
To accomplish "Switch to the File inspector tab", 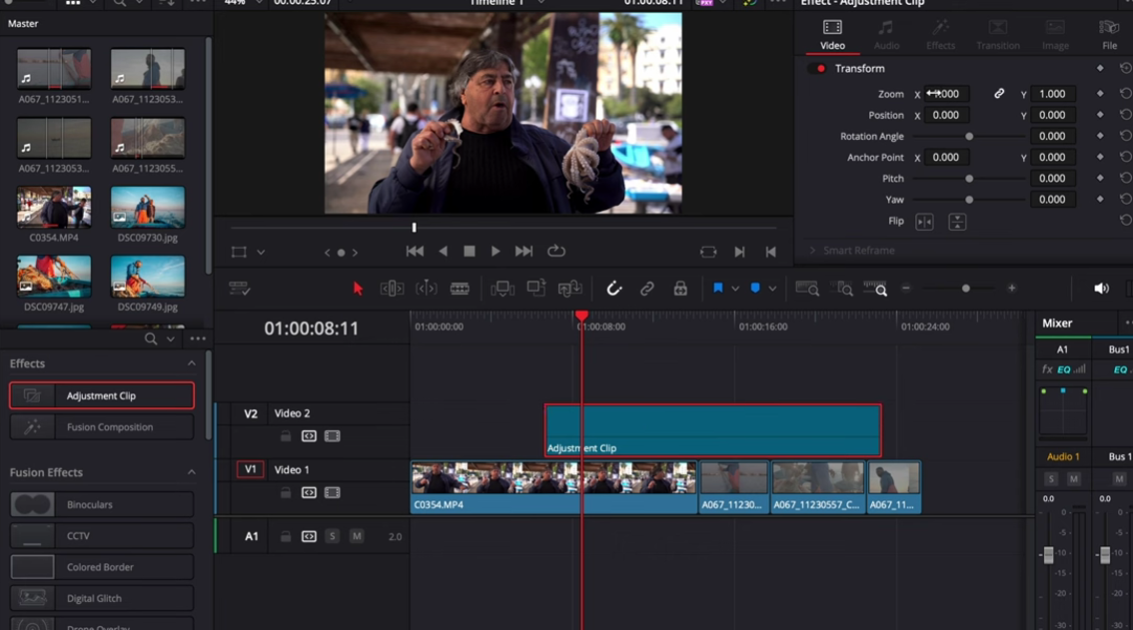I will (x=1109, y=35).
